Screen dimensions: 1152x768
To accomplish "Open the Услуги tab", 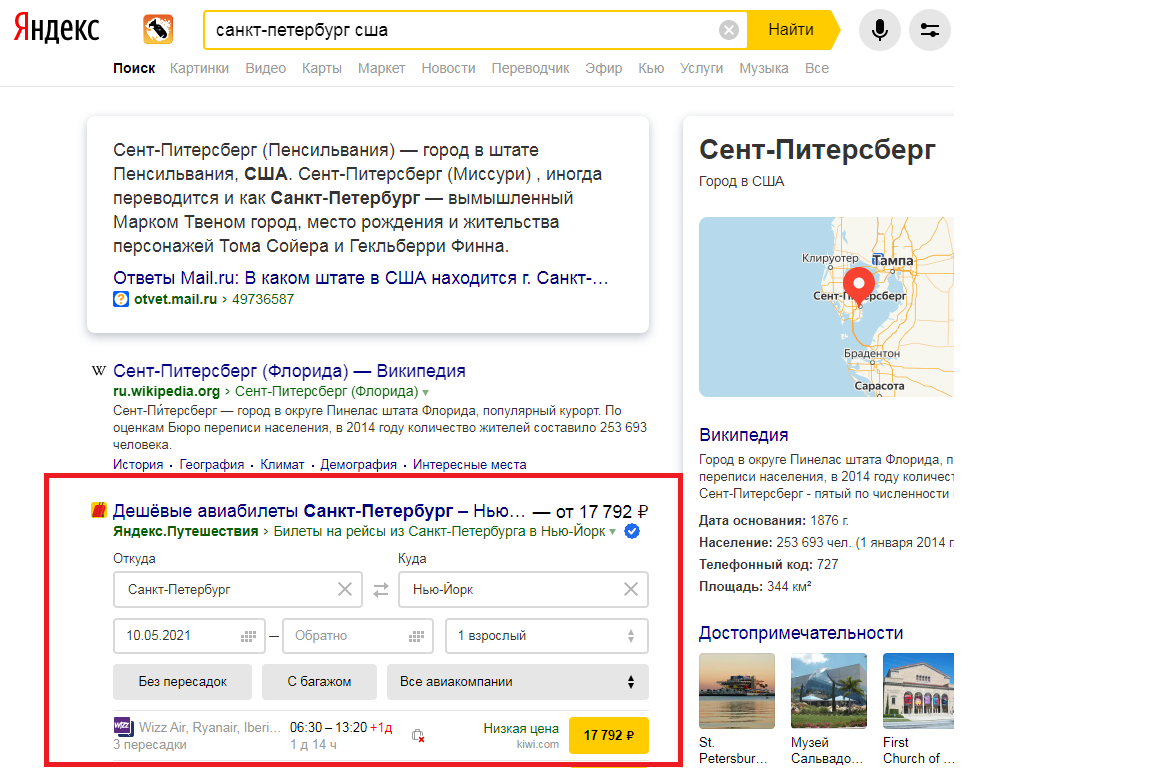I will tap(702, 68).
